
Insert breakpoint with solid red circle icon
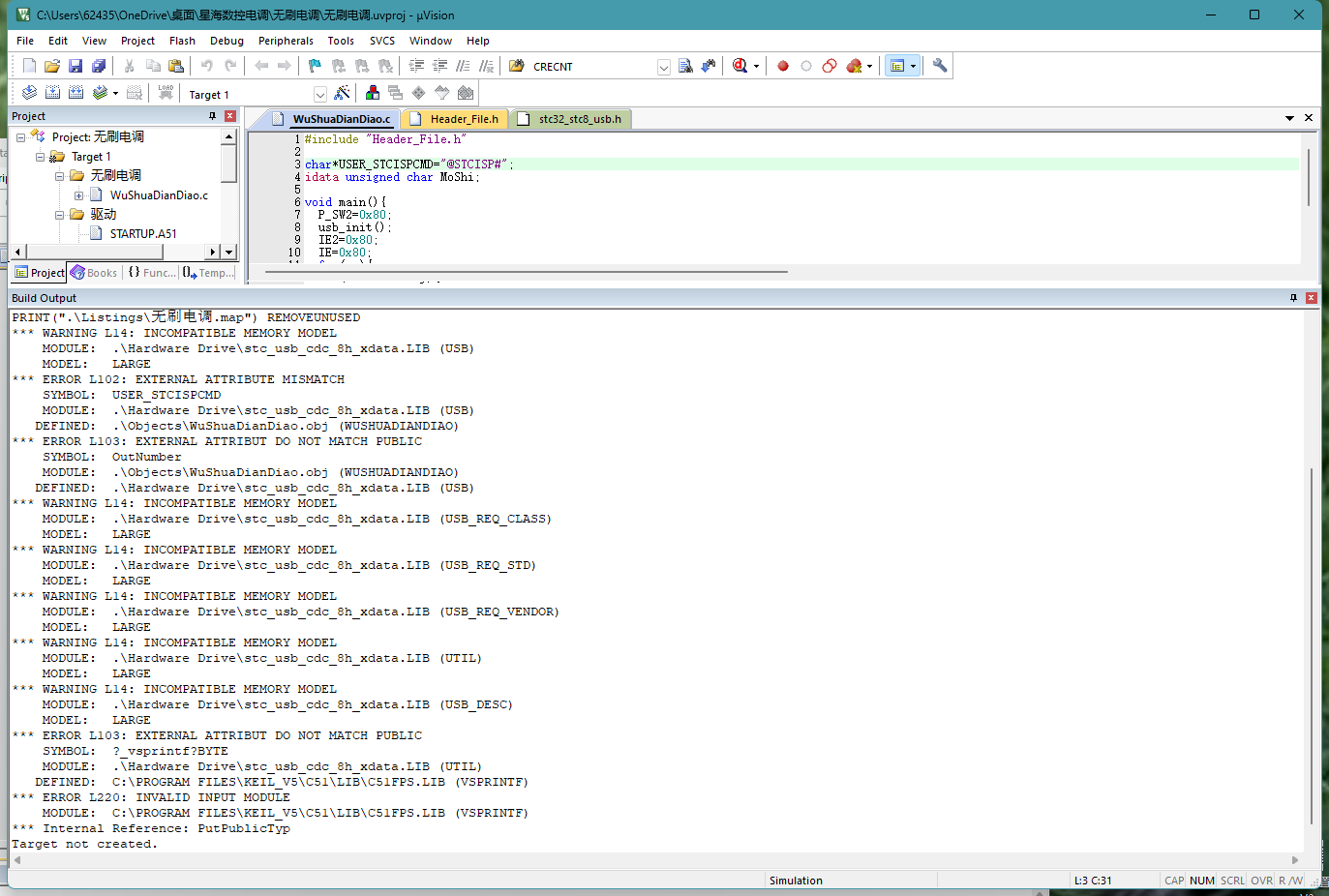(x=783, y=66)
